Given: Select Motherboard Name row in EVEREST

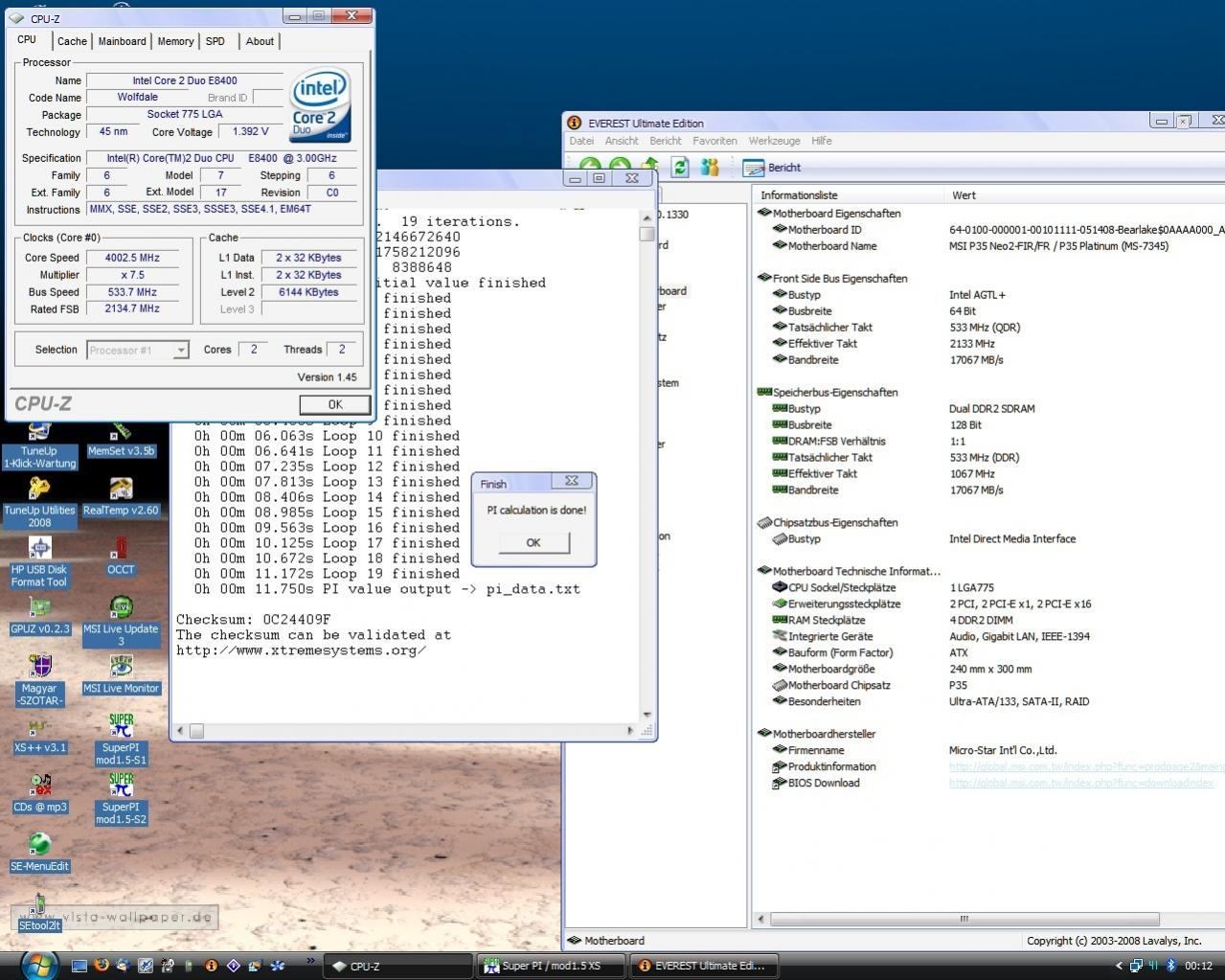Looking at the screenshot, I should pos(832,246).
